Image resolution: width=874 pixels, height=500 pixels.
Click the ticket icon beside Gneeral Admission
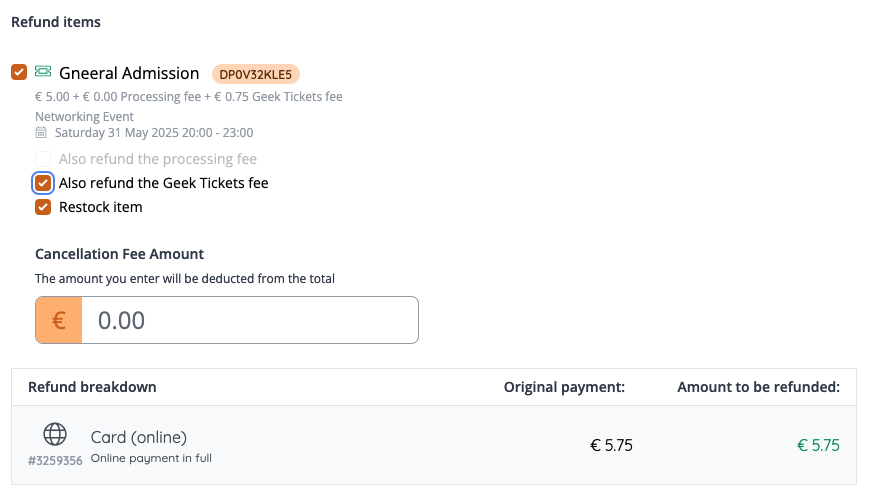tap(43, 72)
